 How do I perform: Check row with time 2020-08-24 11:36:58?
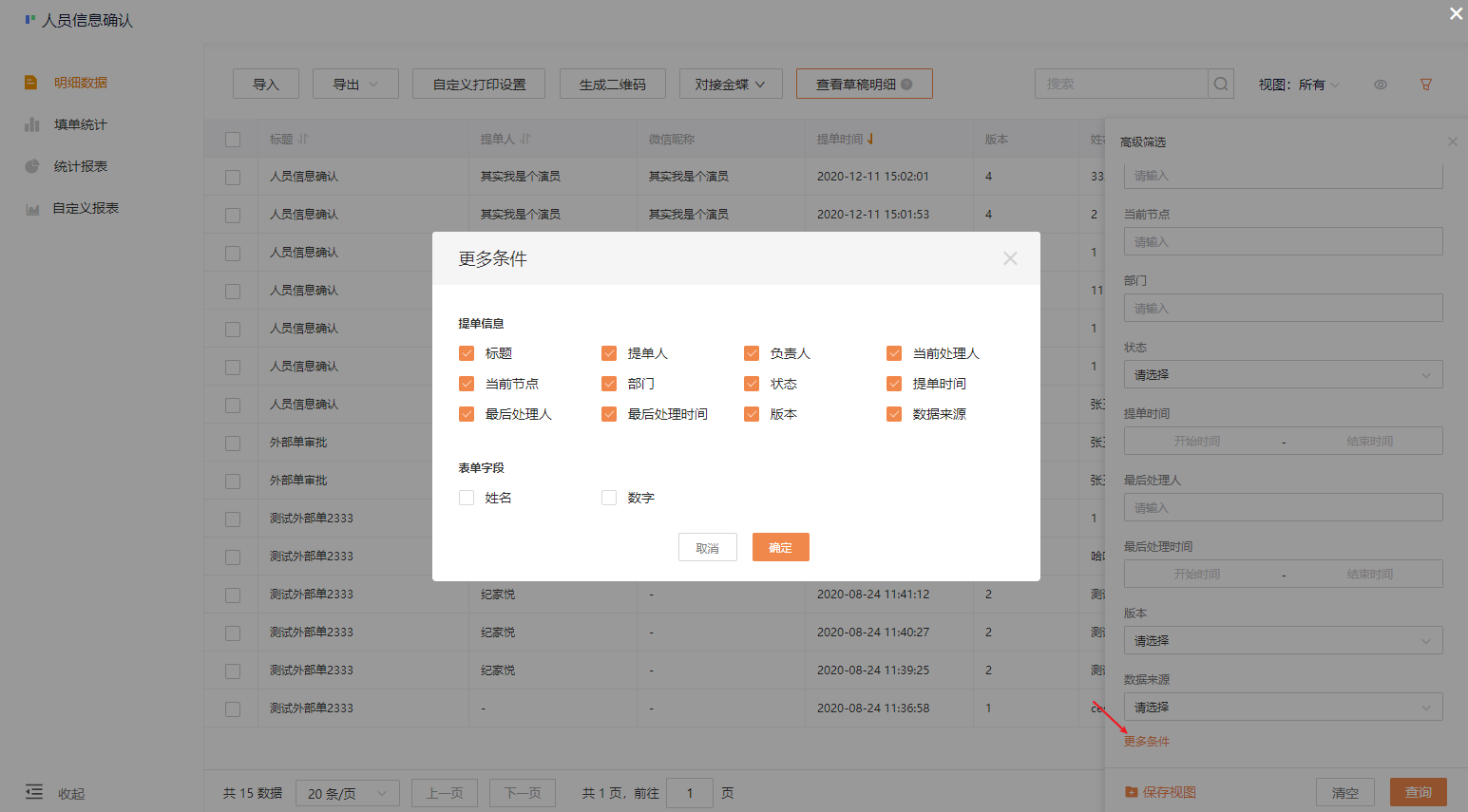tap(233, 709)
